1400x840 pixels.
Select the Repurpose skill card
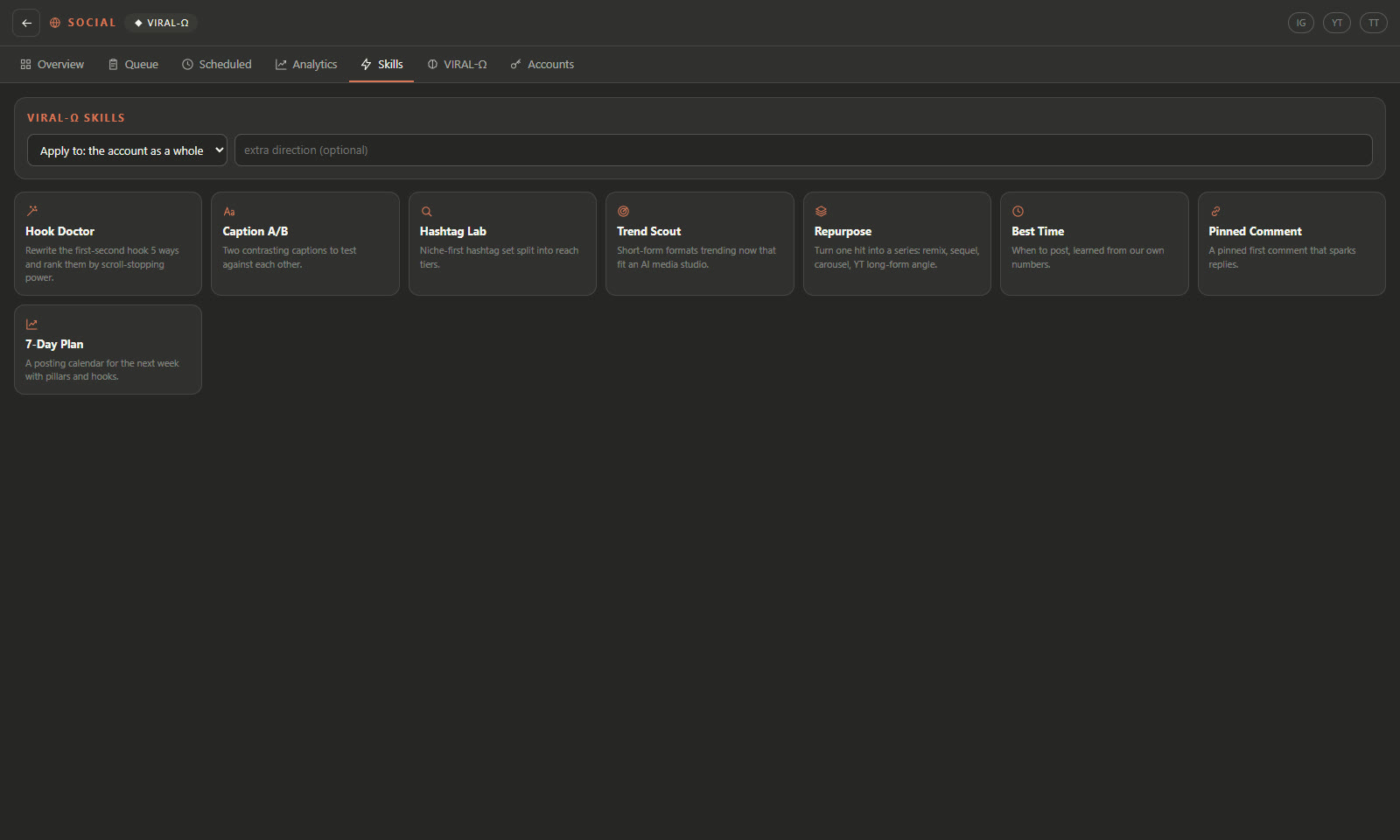tap(897, 243)
